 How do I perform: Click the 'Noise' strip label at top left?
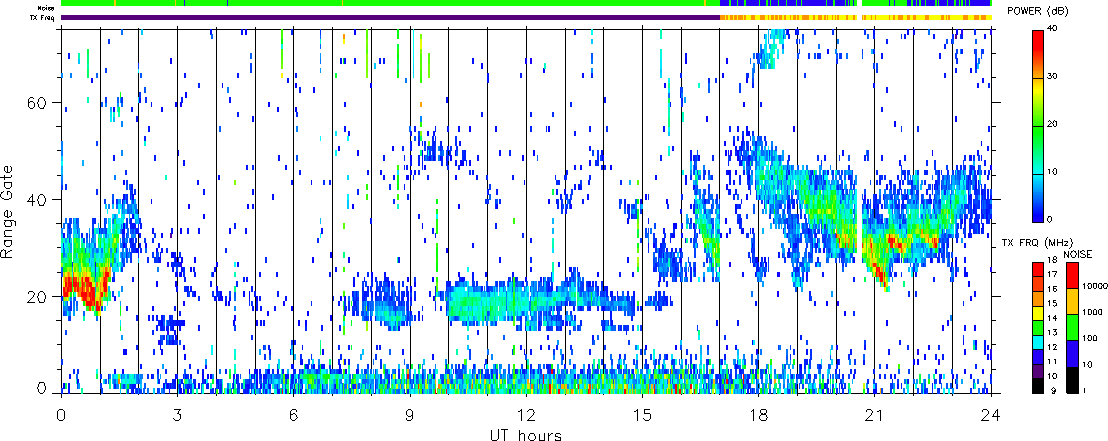(47, 7)
